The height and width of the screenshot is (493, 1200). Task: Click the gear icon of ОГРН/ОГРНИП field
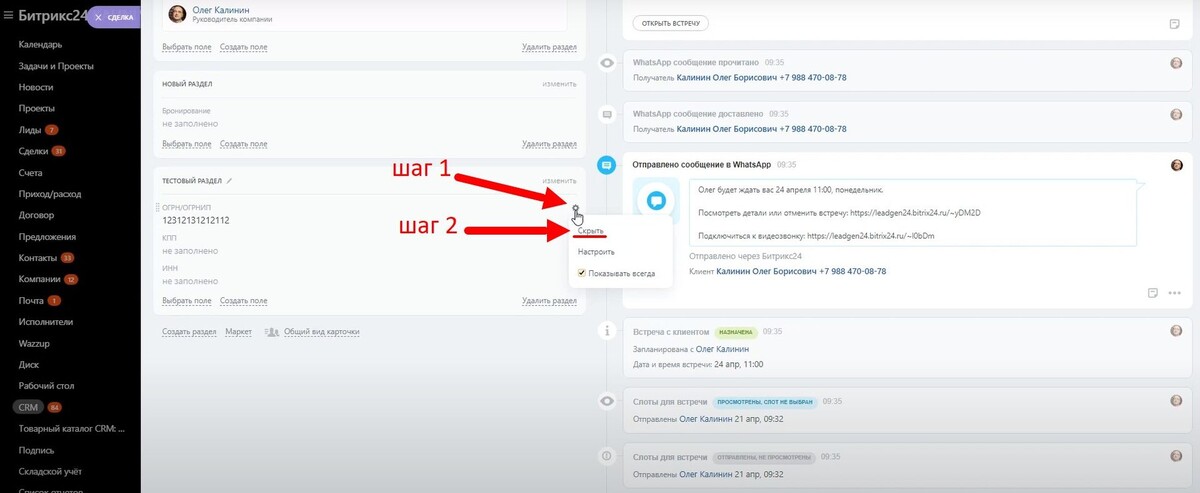point(576,209)
